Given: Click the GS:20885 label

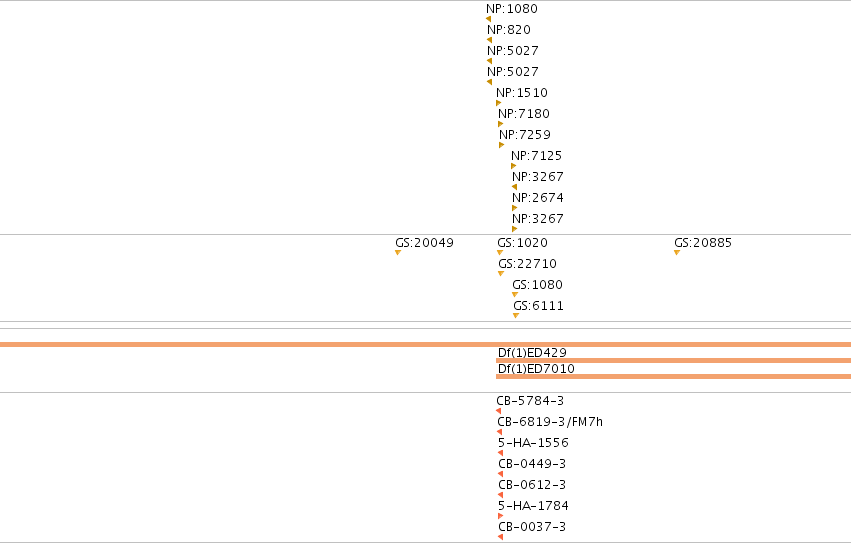Looking at the screenshot, I should [703, 243].
